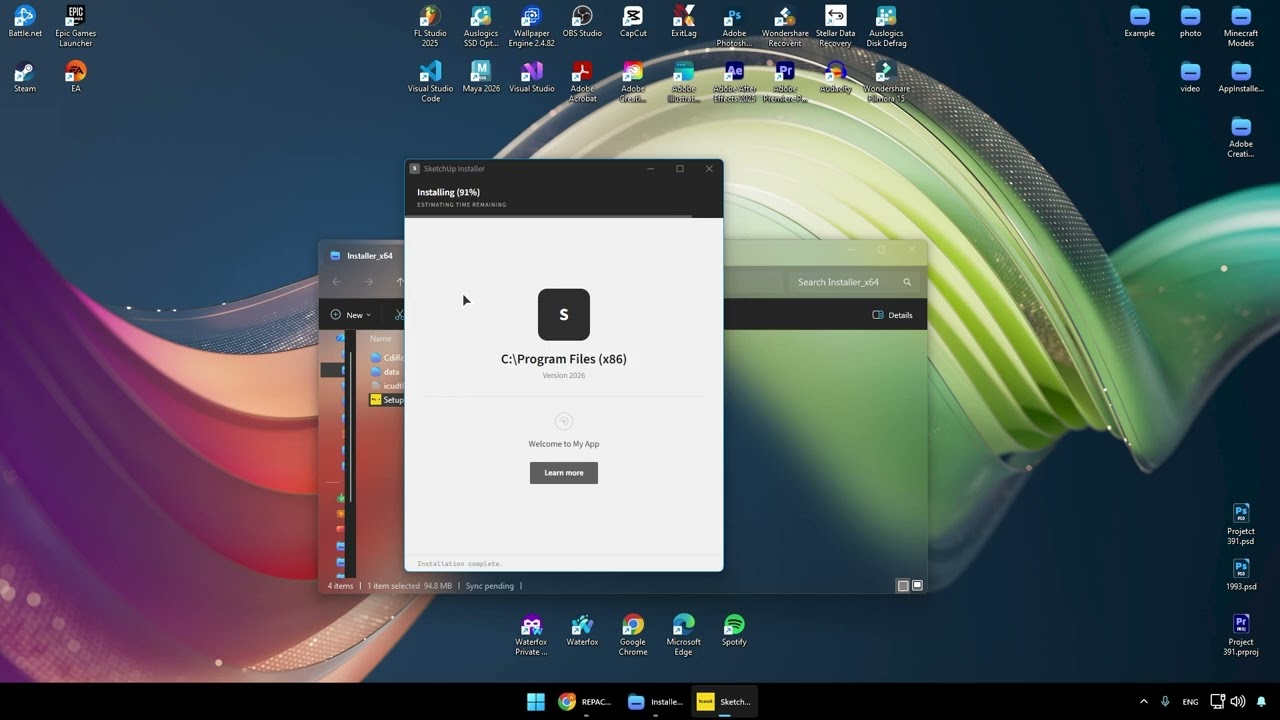Launch Maya 2026 from the desktop
The height and width of the screenshot is (720, 1280).
point(481,77)
